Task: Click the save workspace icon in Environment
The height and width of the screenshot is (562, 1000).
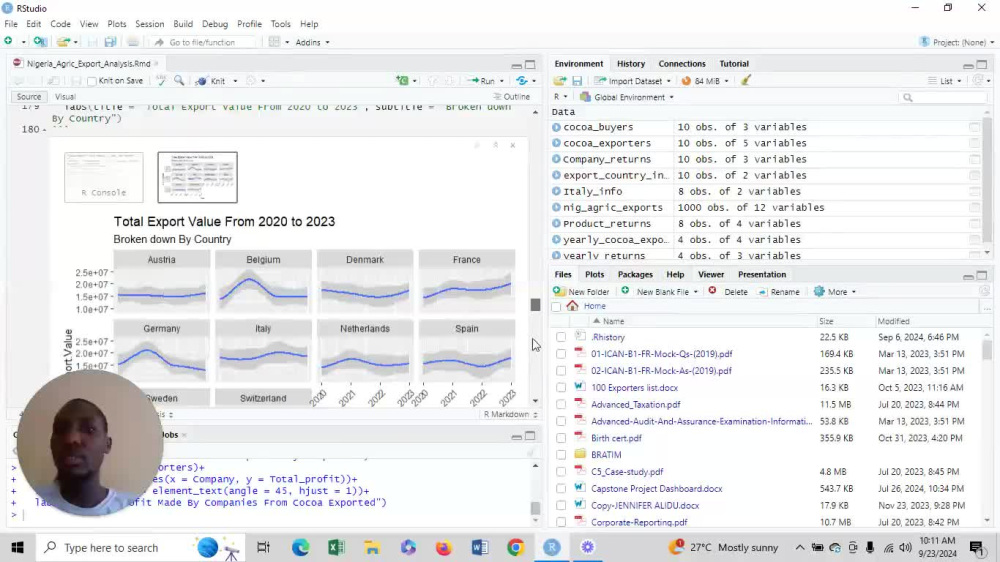Action: tap(577, 81)
